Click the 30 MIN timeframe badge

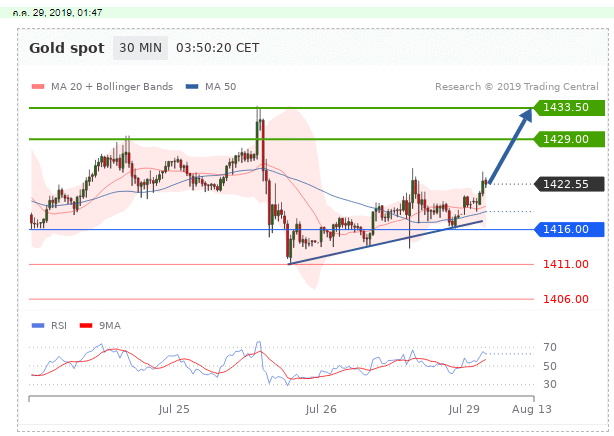click(140, 48)
